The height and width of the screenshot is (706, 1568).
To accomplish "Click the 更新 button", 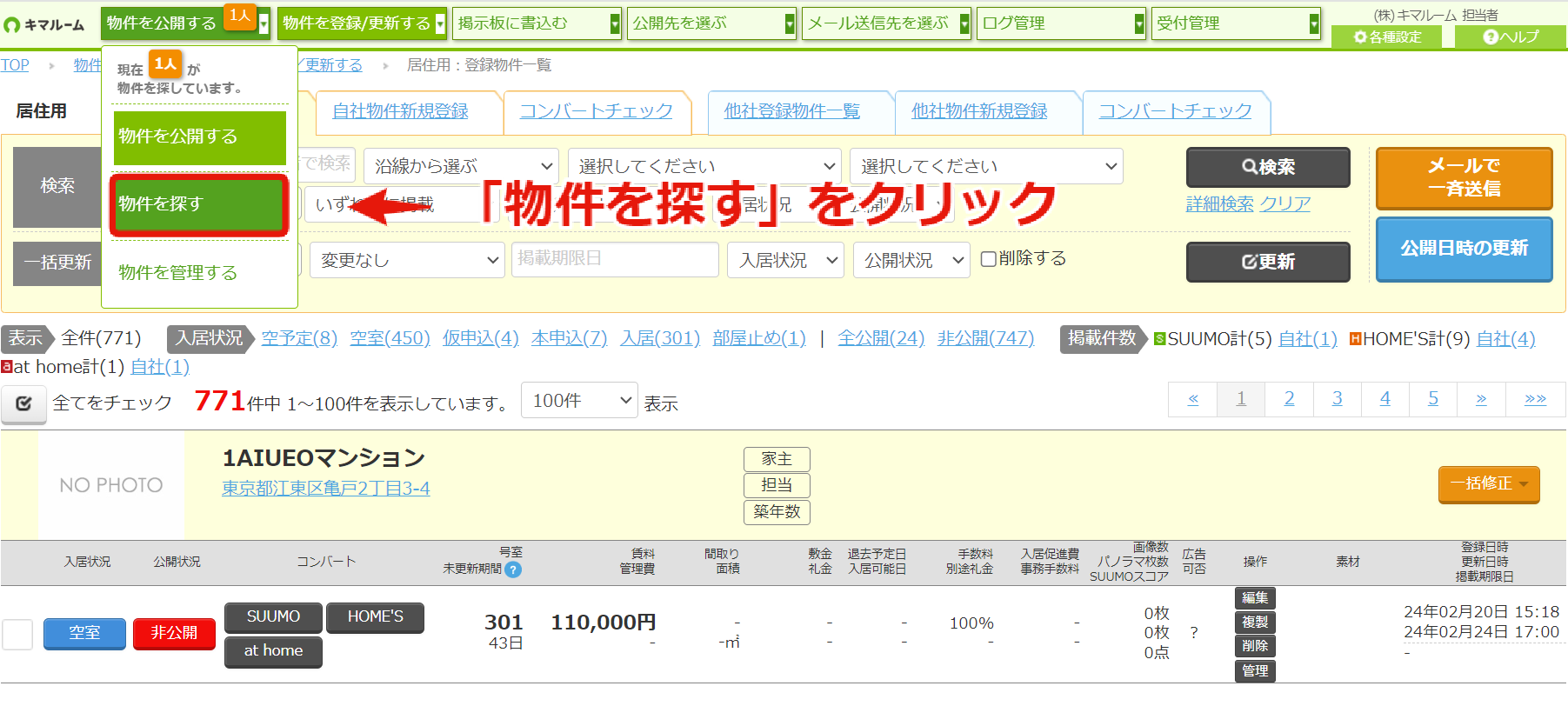I will click(1268, 262).
